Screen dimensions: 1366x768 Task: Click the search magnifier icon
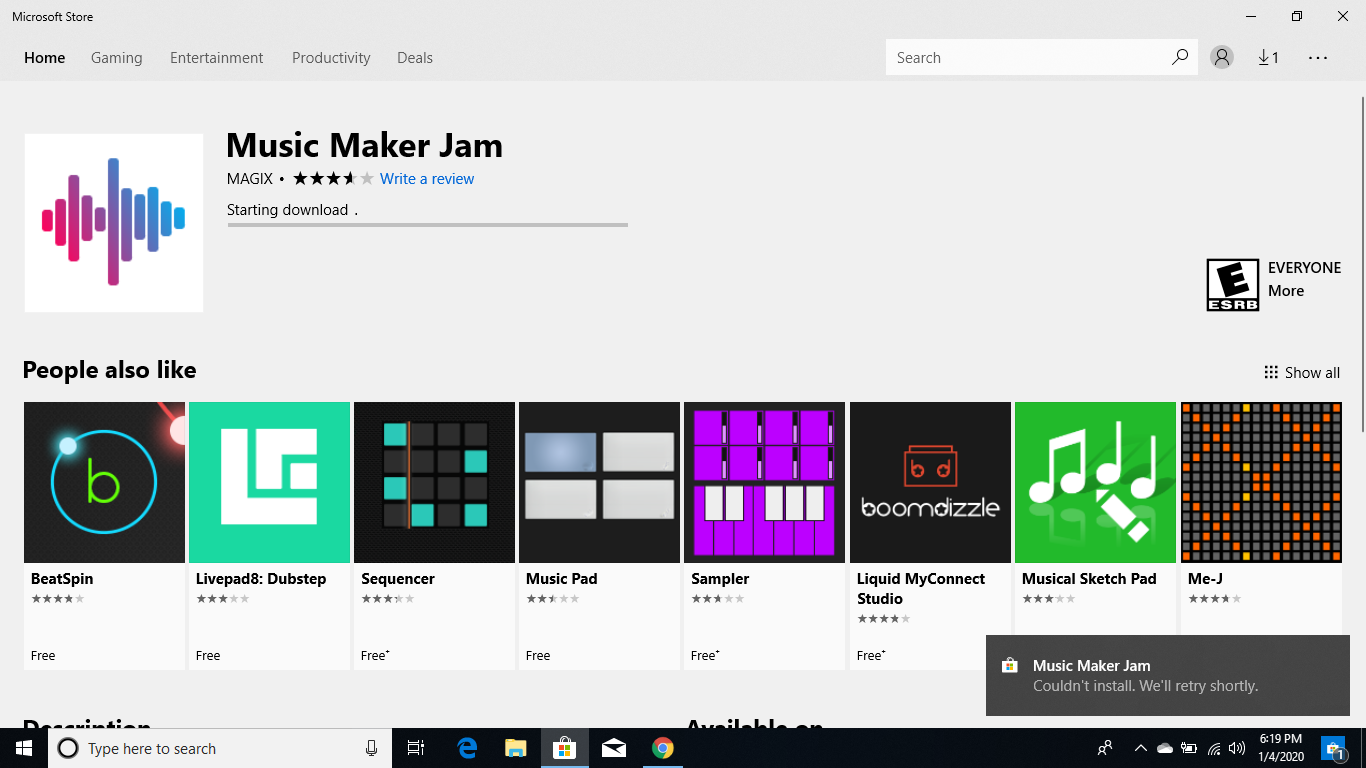(1180, 57)
